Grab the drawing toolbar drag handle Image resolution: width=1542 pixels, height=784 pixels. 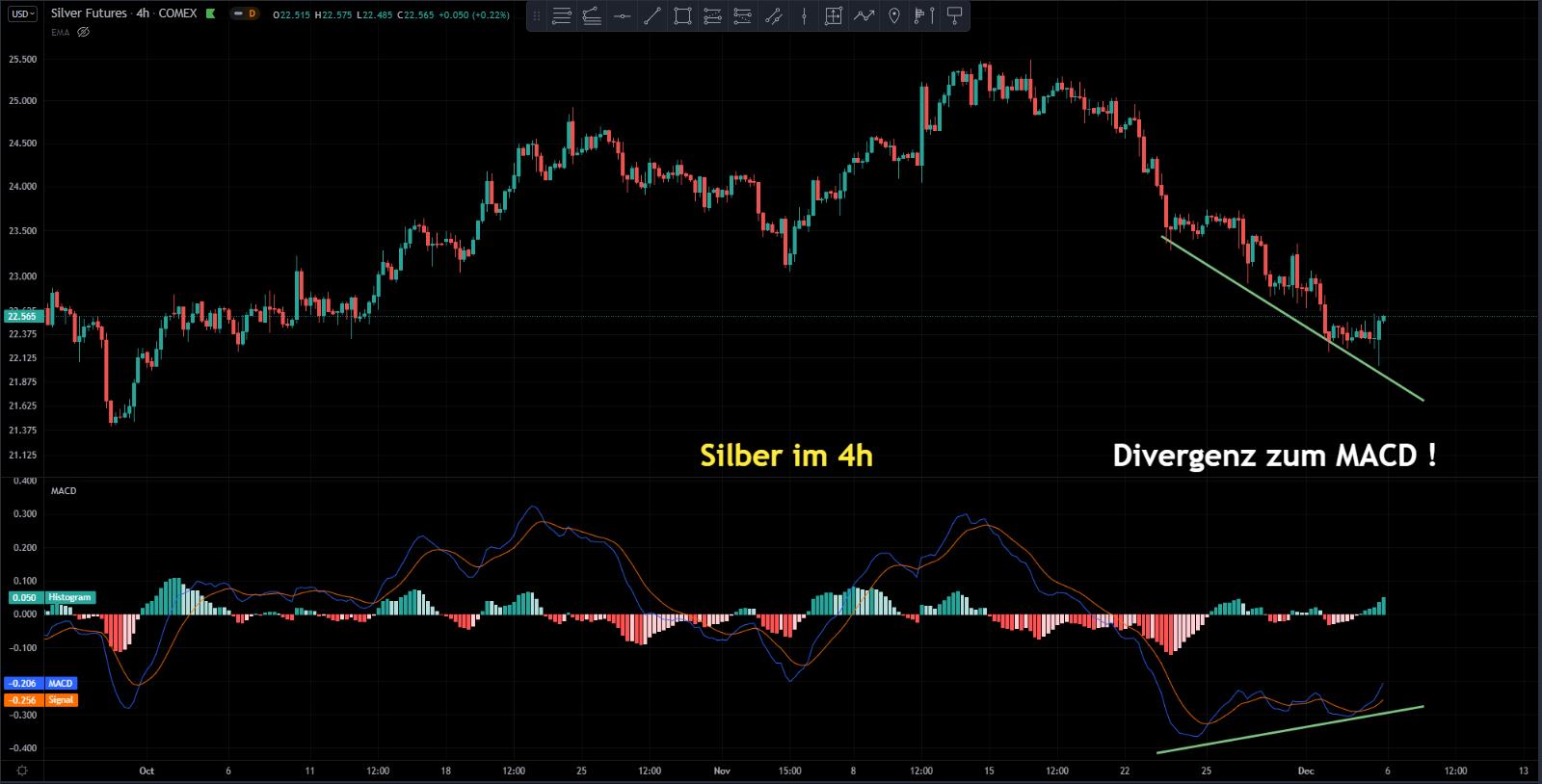(x=537, y=15)
